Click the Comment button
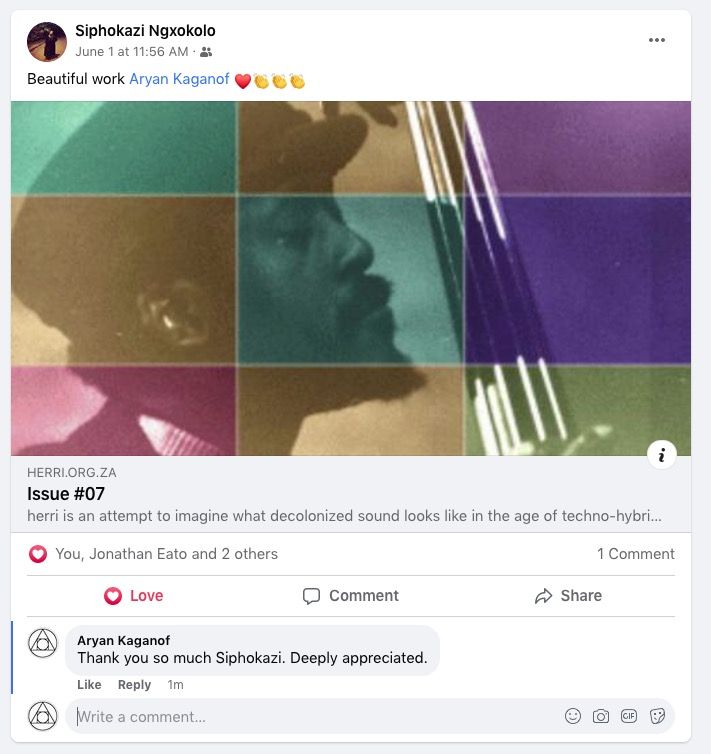The width and height of the screenshot is (711, 754). 351,596
